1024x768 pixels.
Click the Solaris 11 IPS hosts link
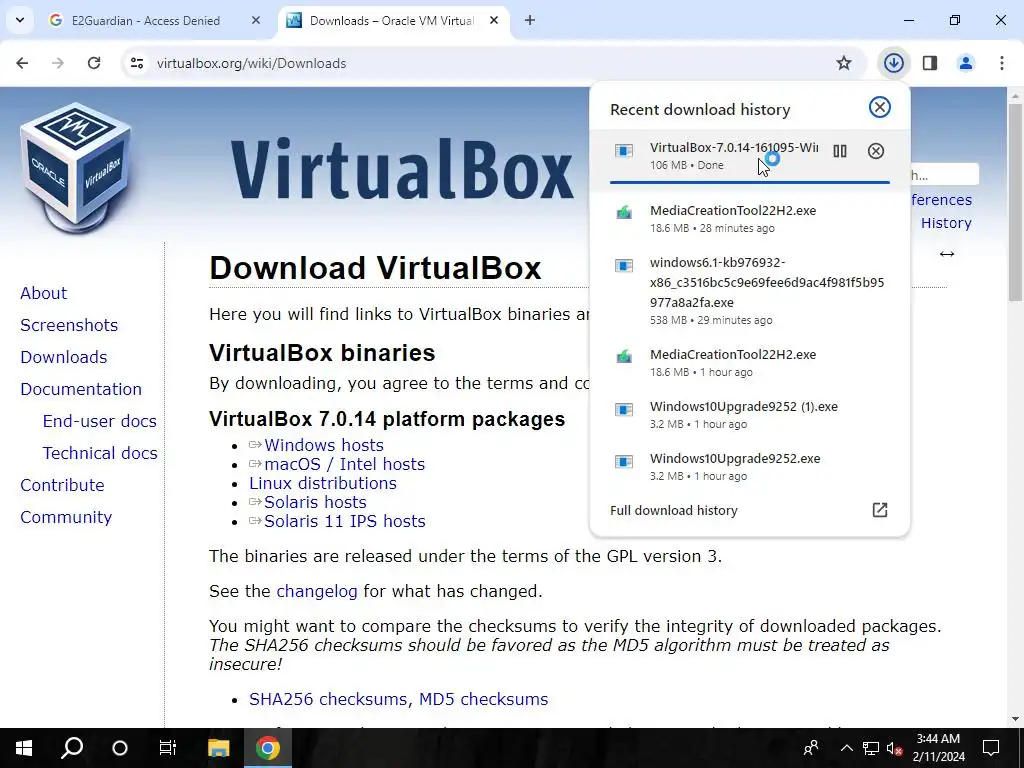(345, 521)
